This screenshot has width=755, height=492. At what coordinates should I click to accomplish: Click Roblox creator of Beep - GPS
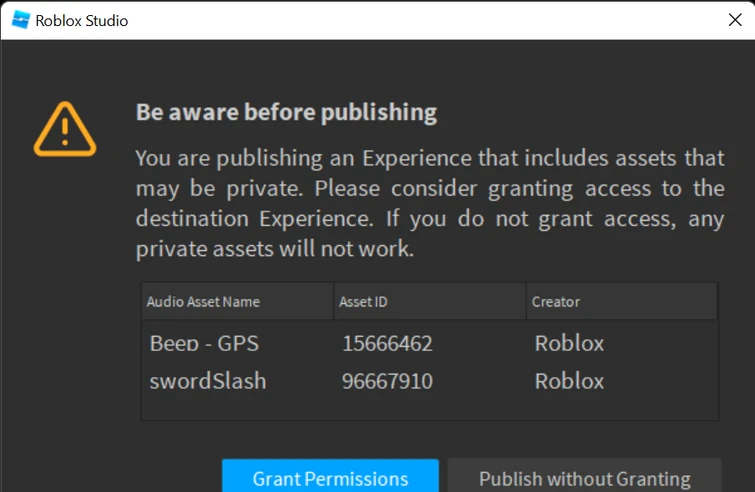pos(569,343)
